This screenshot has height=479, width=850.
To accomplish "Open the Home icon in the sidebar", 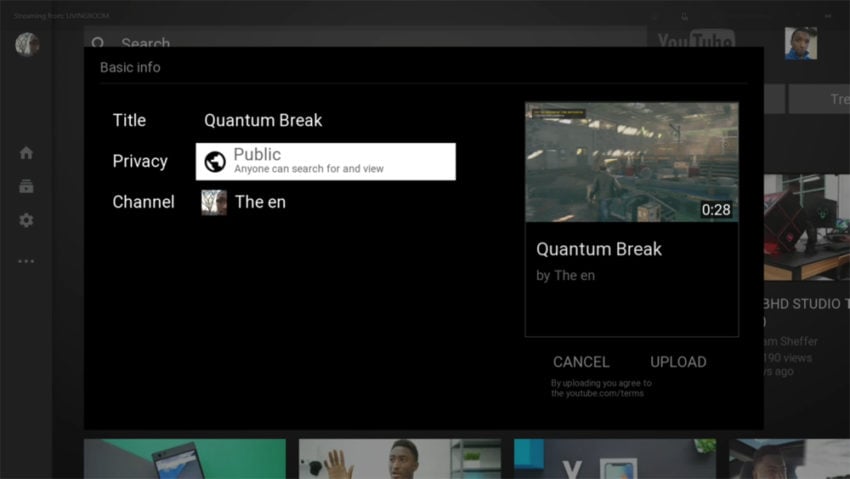I will 26,153.
